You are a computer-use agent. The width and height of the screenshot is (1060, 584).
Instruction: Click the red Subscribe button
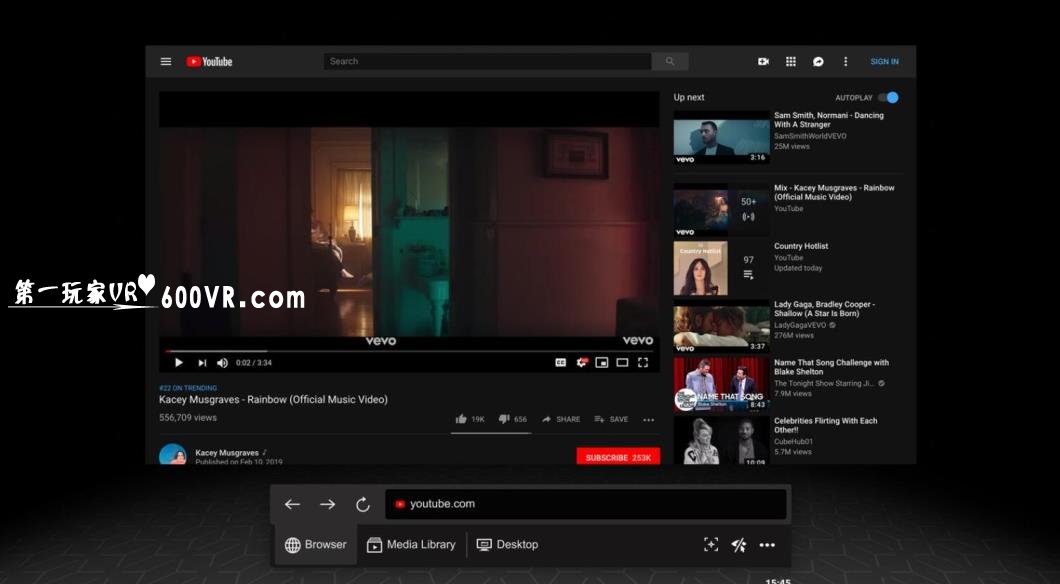618,457
